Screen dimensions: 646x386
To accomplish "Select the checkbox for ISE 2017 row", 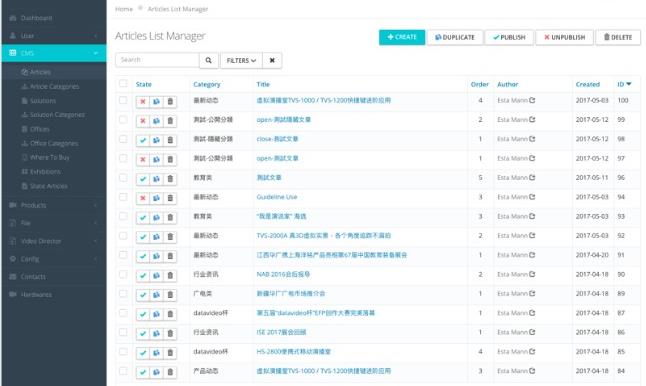I will click(123, 332).
